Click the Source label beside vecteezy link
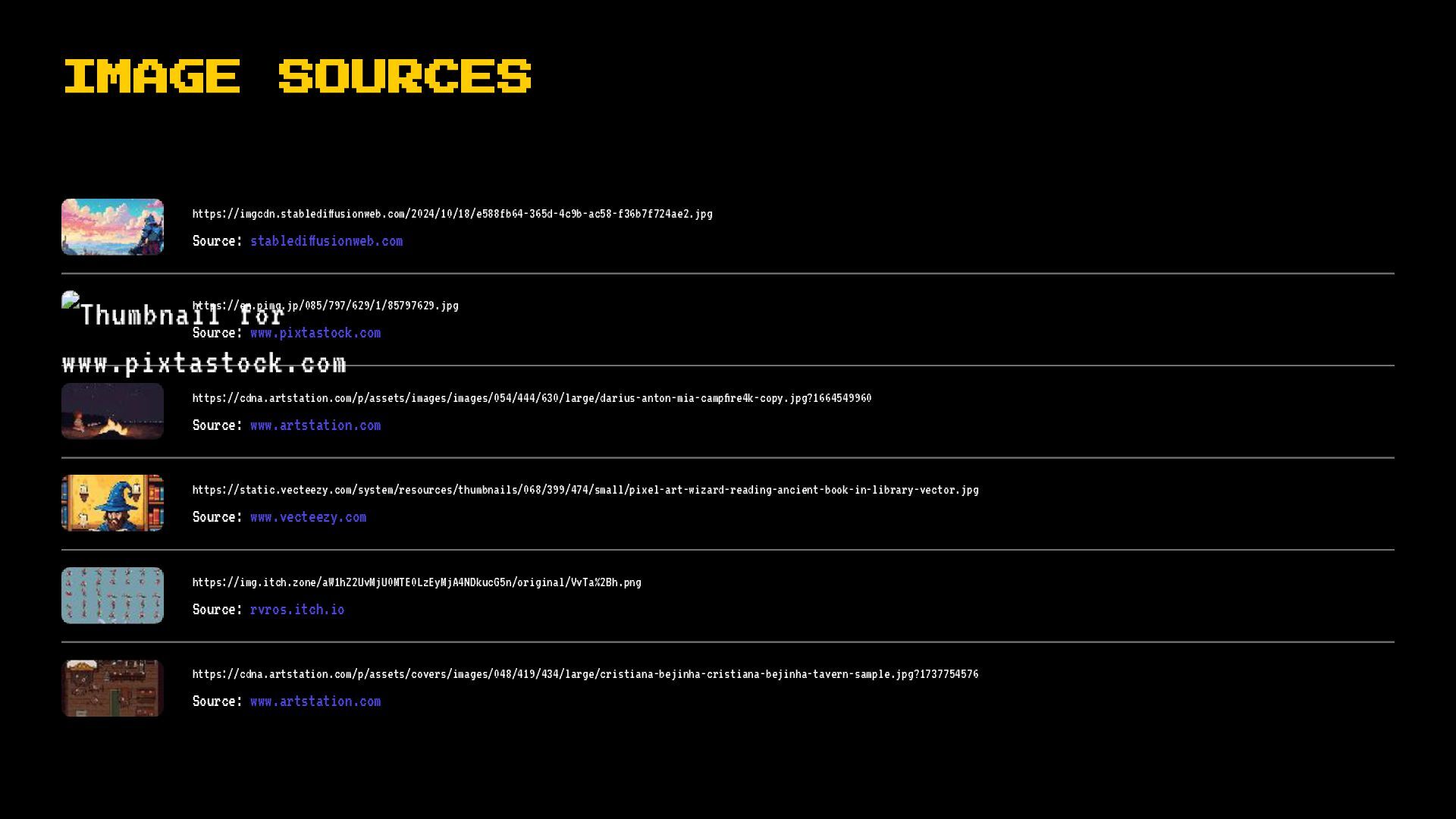Screen dimensions: 1456x819 tap(216, 517)
